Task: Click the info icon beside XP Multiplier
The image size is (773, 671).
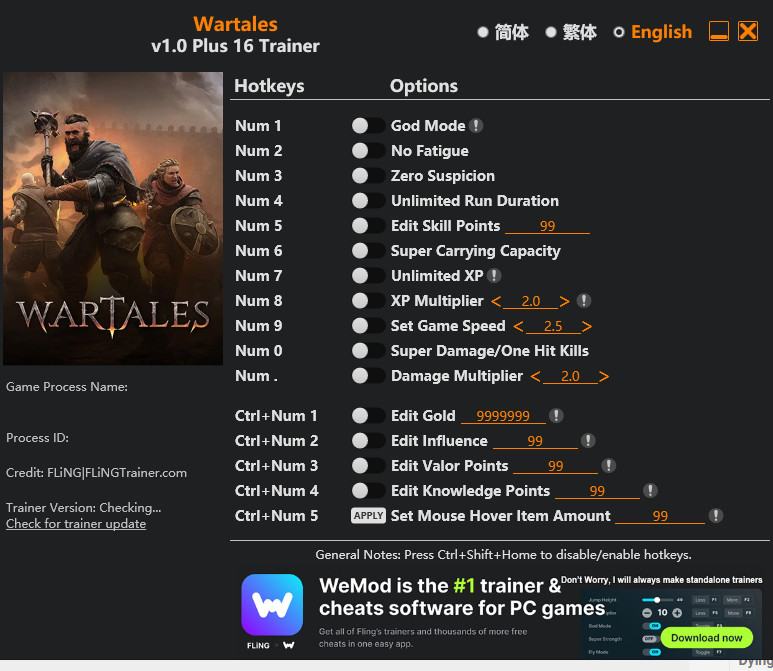Action: click(x=584, y=301)
